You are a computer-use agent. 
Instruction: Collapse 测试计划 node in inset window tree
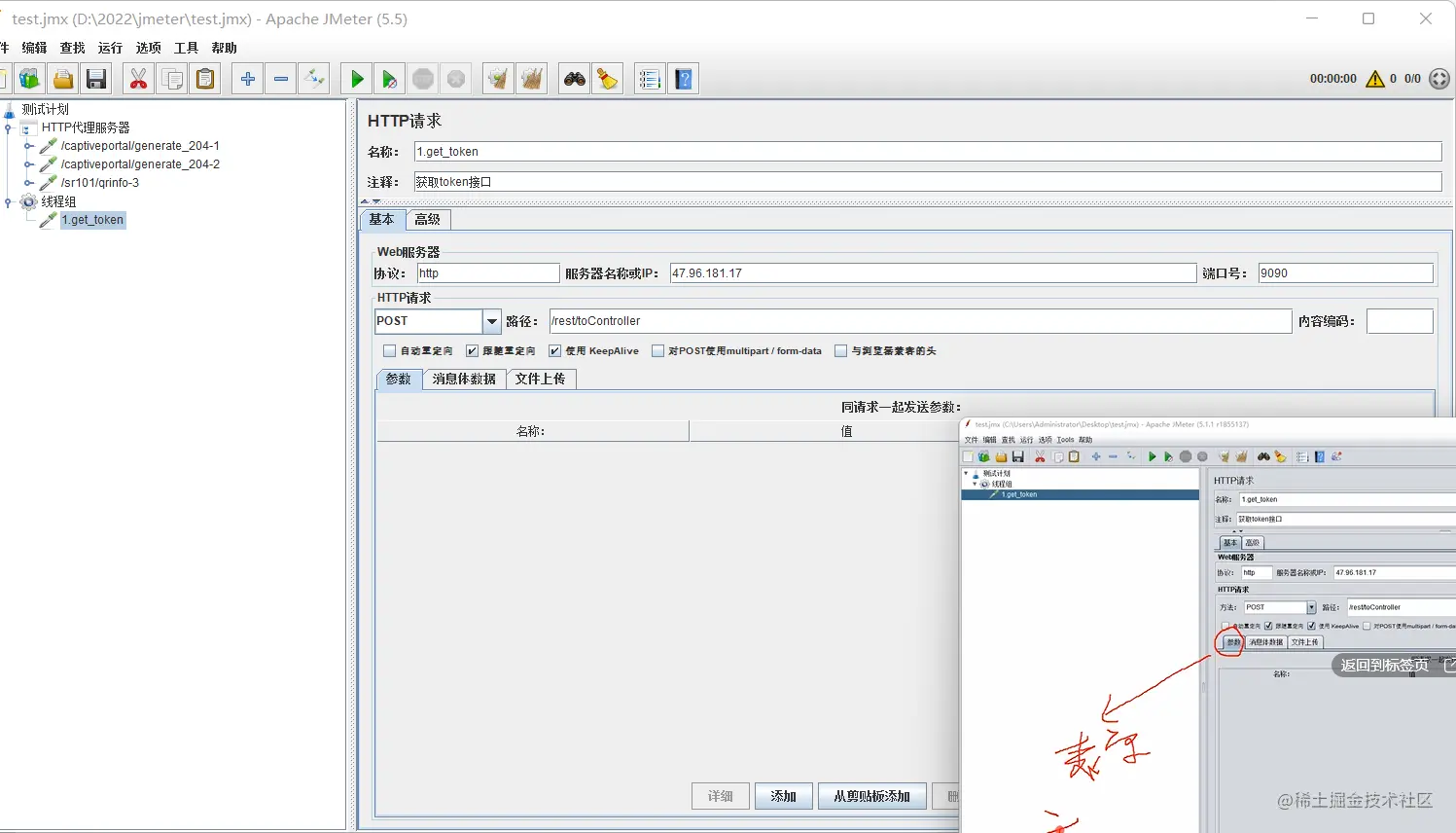[966, 474]
